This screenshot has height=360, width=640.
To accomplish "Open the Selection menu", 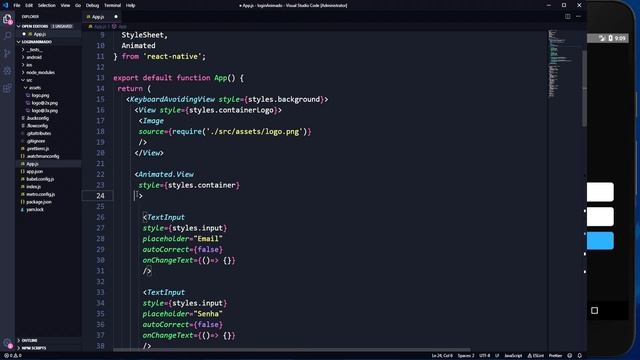I will click(47, 5).
